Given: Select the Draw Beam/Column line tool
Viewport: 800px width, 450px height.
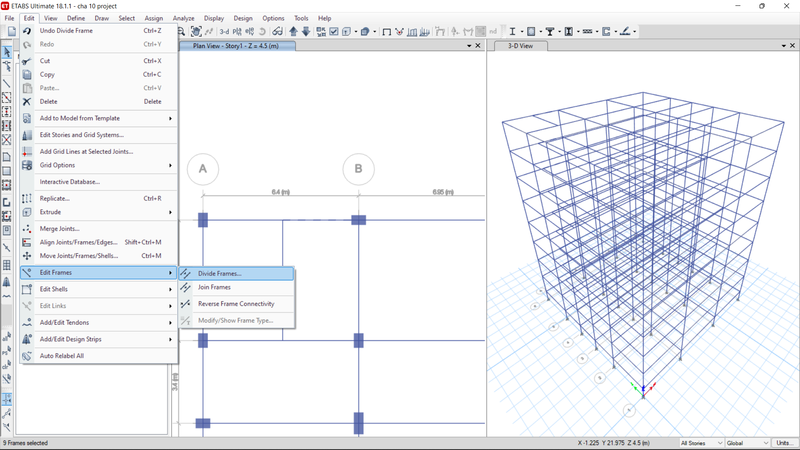Looking at the screenshot, I should pos(7,83).
